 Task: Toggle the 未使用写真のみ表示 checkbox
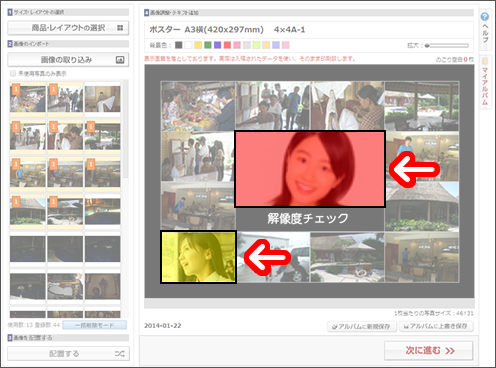tap(13, 73)
